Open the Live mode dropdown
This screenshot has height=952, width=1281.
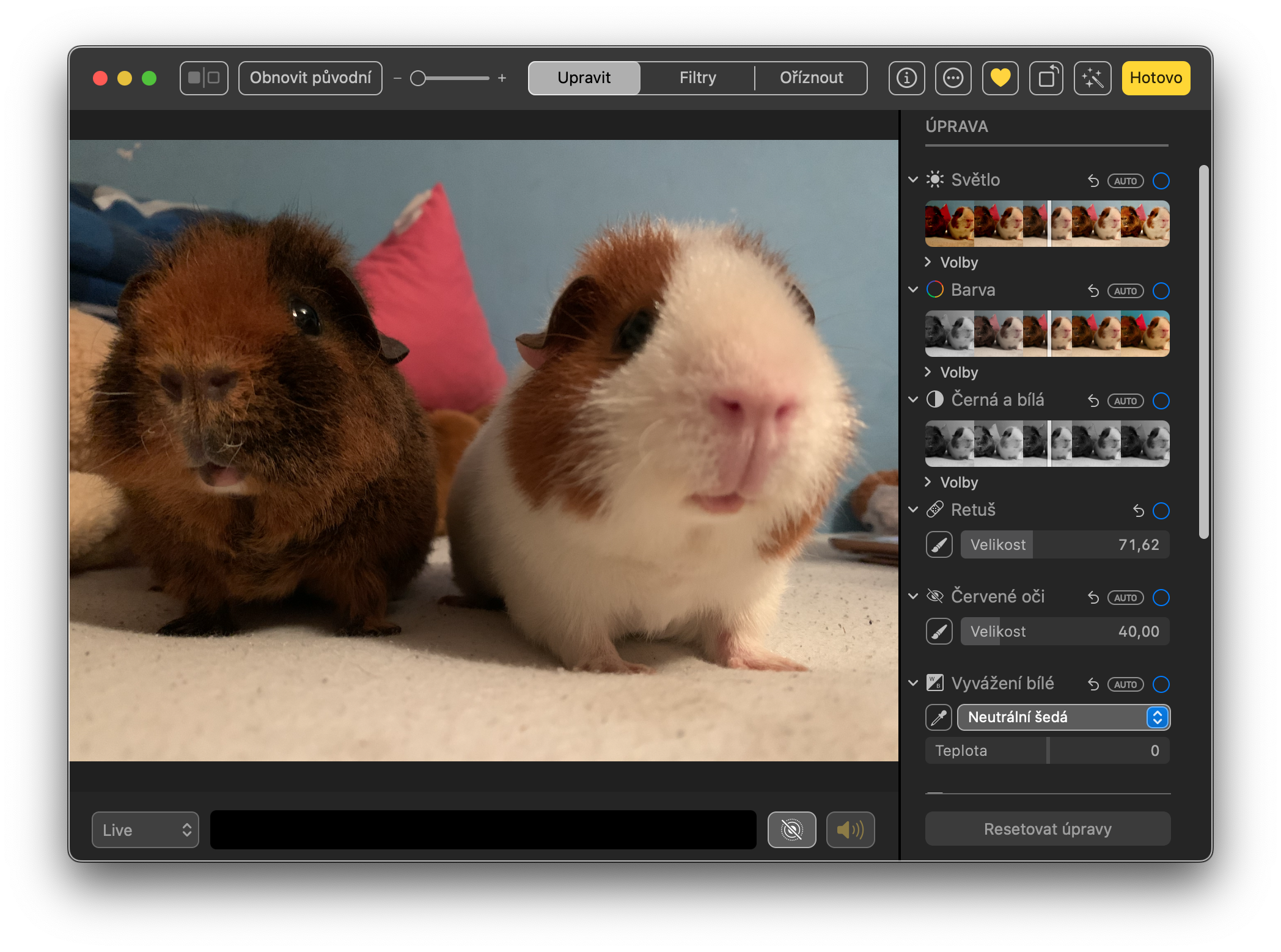click(145, 830)
